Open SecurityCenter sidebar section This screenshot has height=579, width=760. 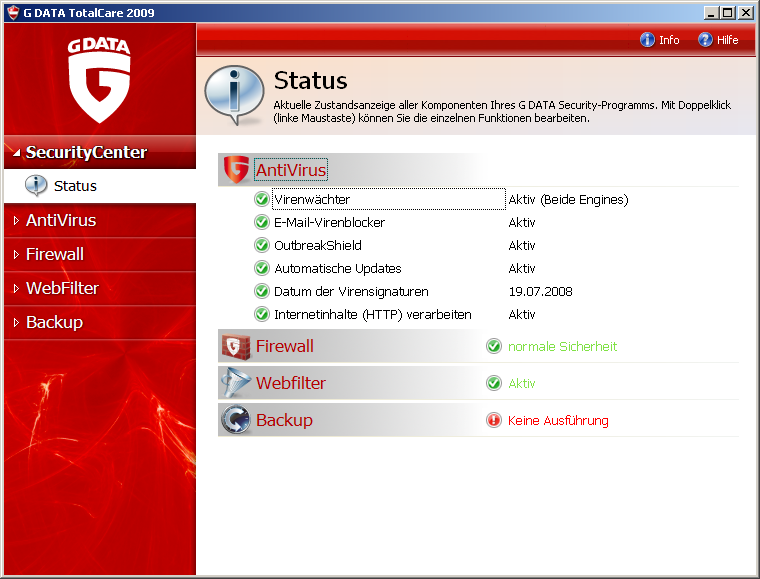pos(100,152)
